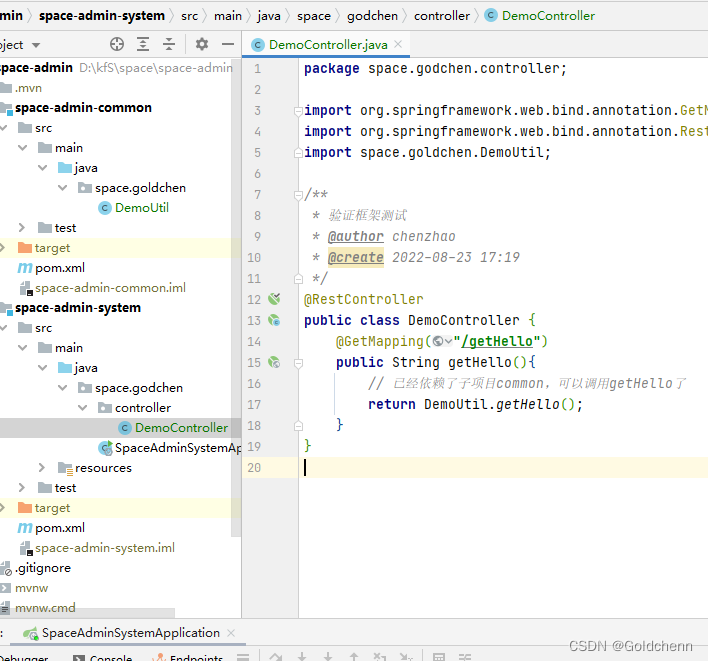Click the godchen breadcrumb in navigation bar

[x=371, y=15]
